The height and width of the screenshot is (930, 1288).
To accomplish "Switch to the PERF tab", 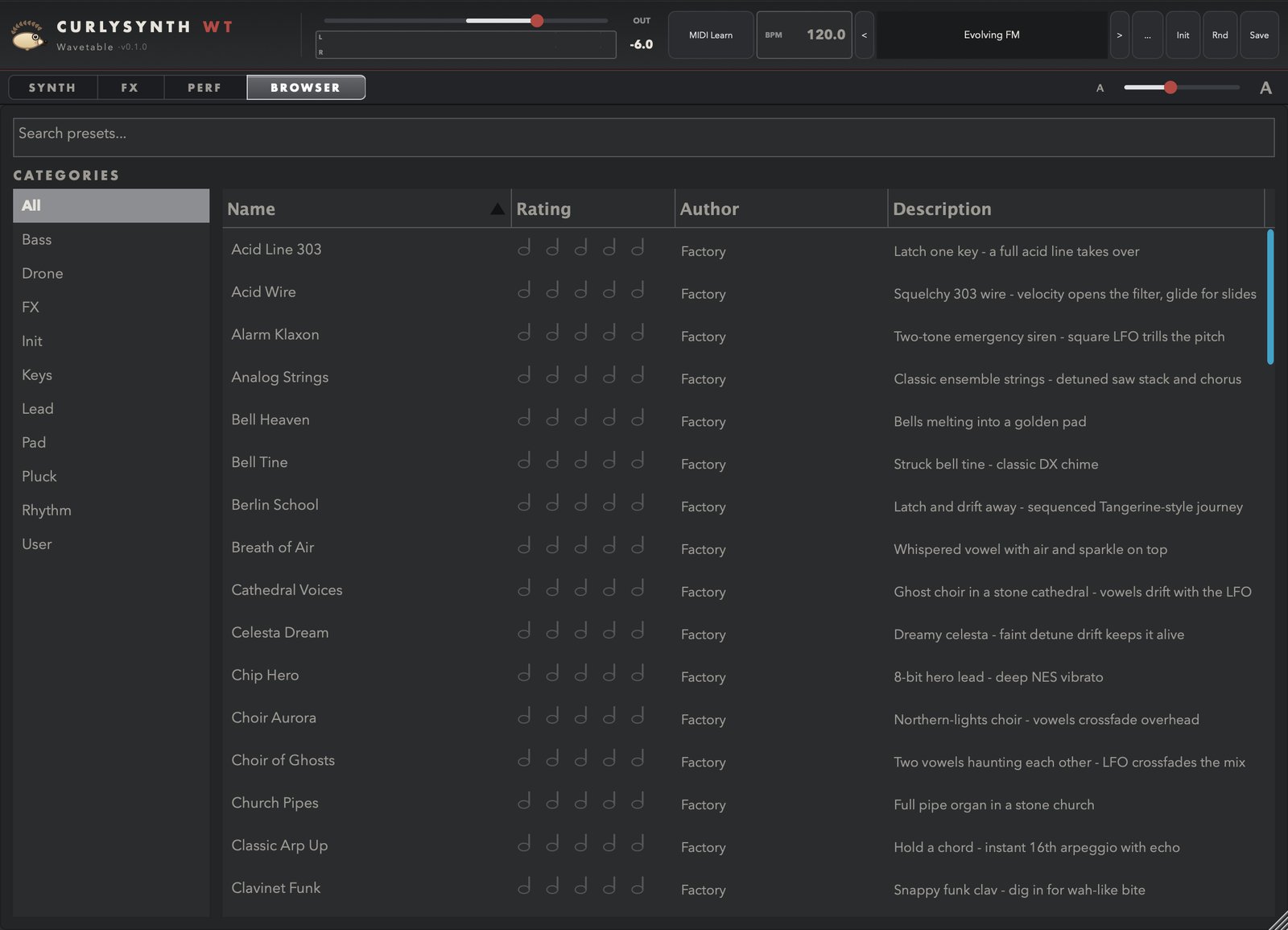I will 204,87.
